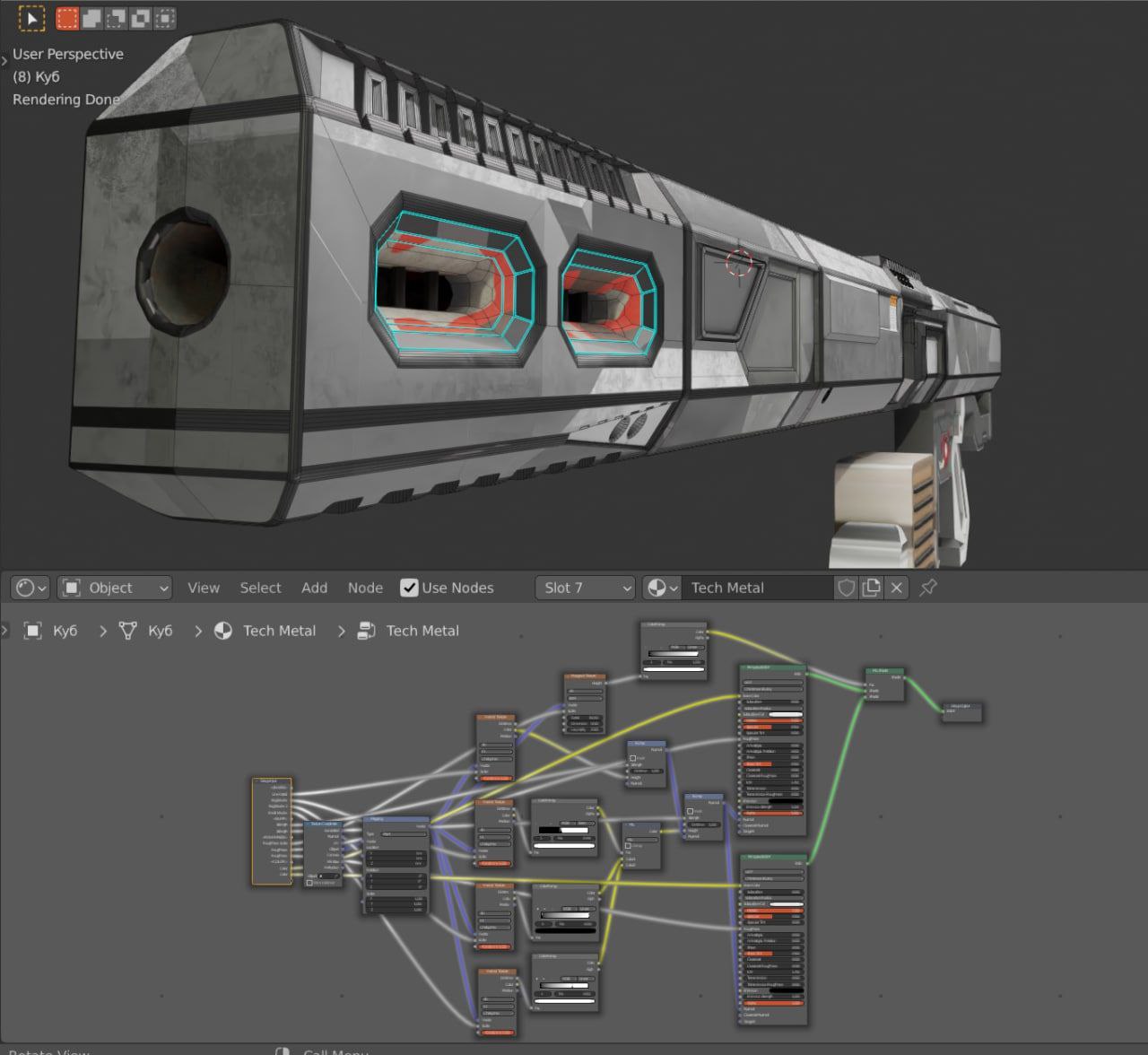Open the Object shader type dropdown
Viewport: 1148px width, 1055px height.
coord(115,588)
